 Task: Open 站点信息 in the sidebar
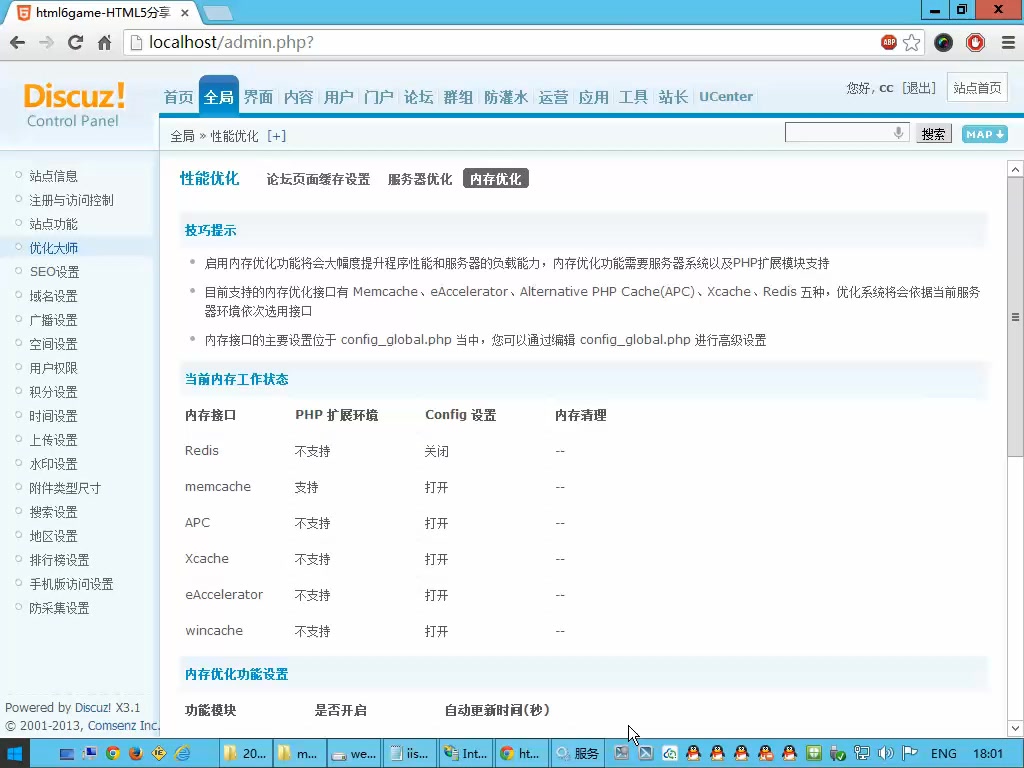54,176
